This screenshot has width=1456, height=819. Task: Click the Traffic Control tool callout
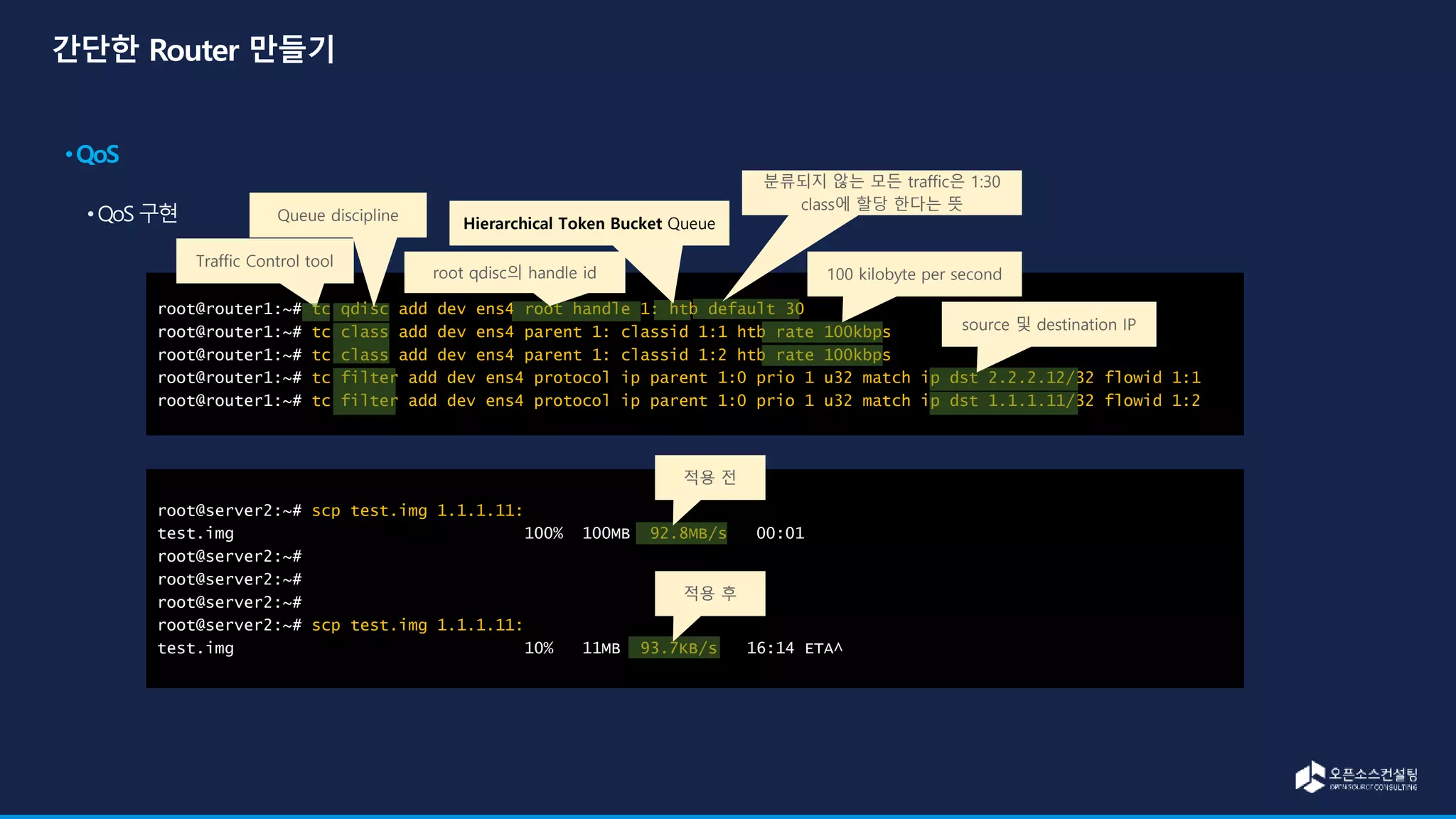[264, 261]
